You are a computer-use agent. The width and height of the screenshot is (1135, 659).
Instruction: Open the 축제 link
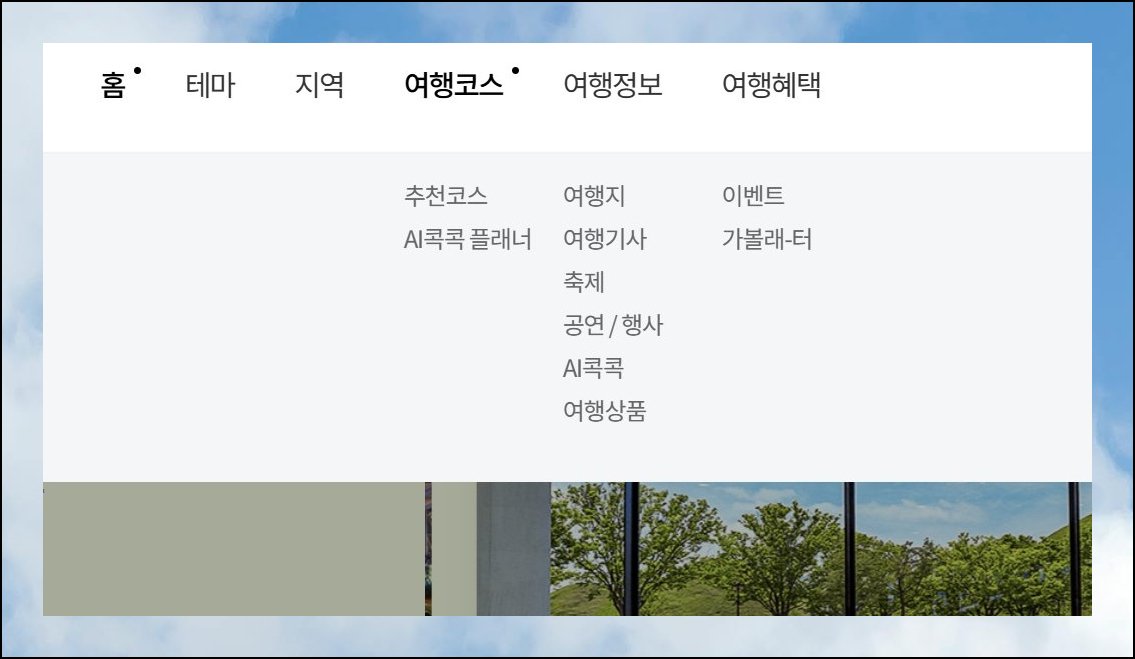[583, 282]
